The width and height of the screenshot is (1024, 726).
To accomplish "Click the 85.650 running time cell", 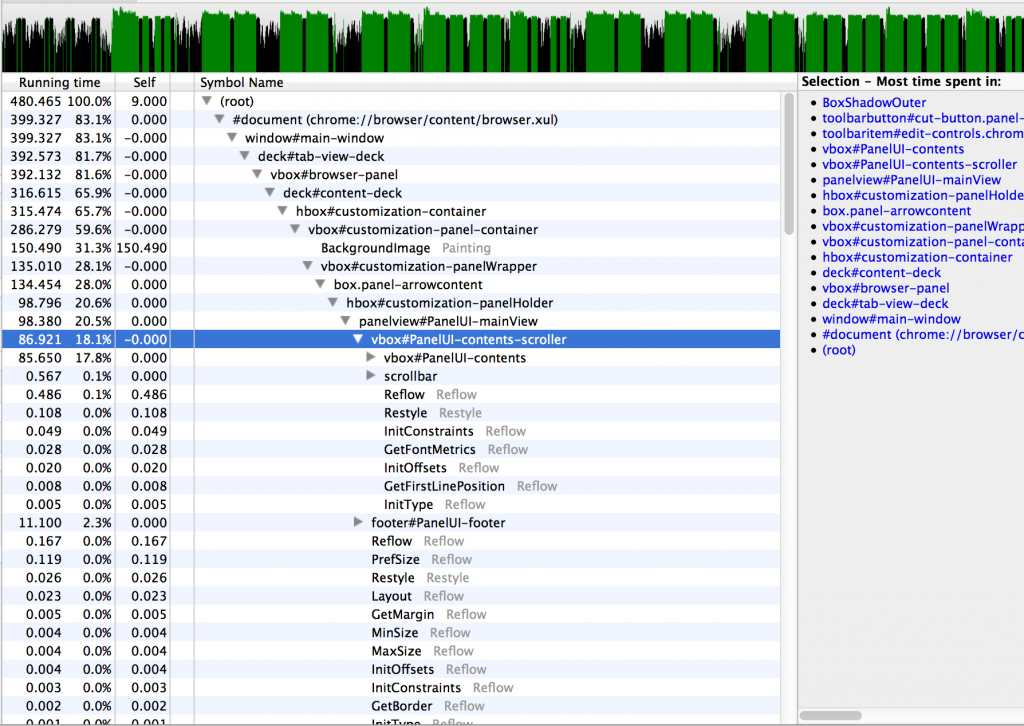I will pos(40,358).
